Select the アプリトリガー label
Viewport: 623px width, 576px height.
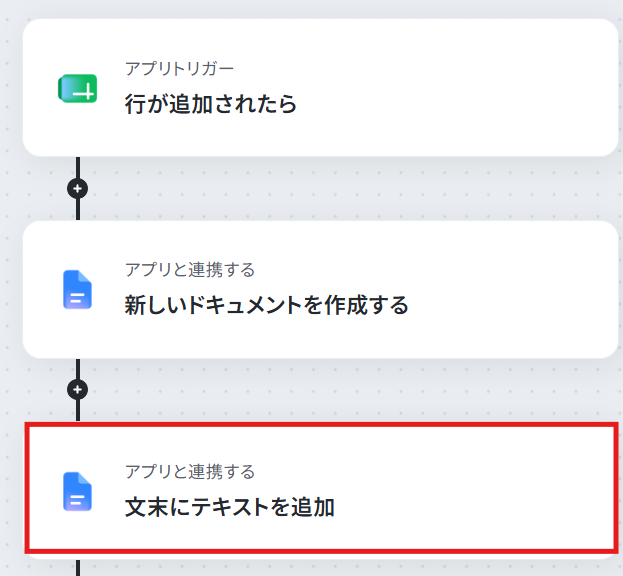pos(179,69)
